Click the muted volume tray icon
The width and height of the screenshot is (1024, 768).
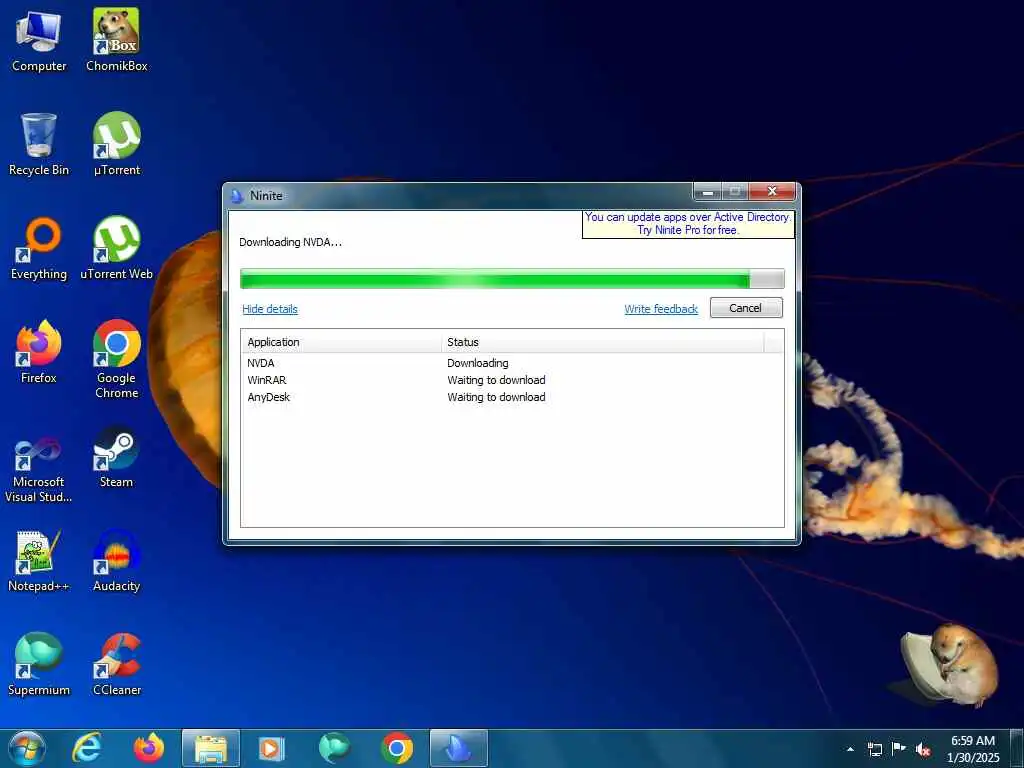(923, 749)
